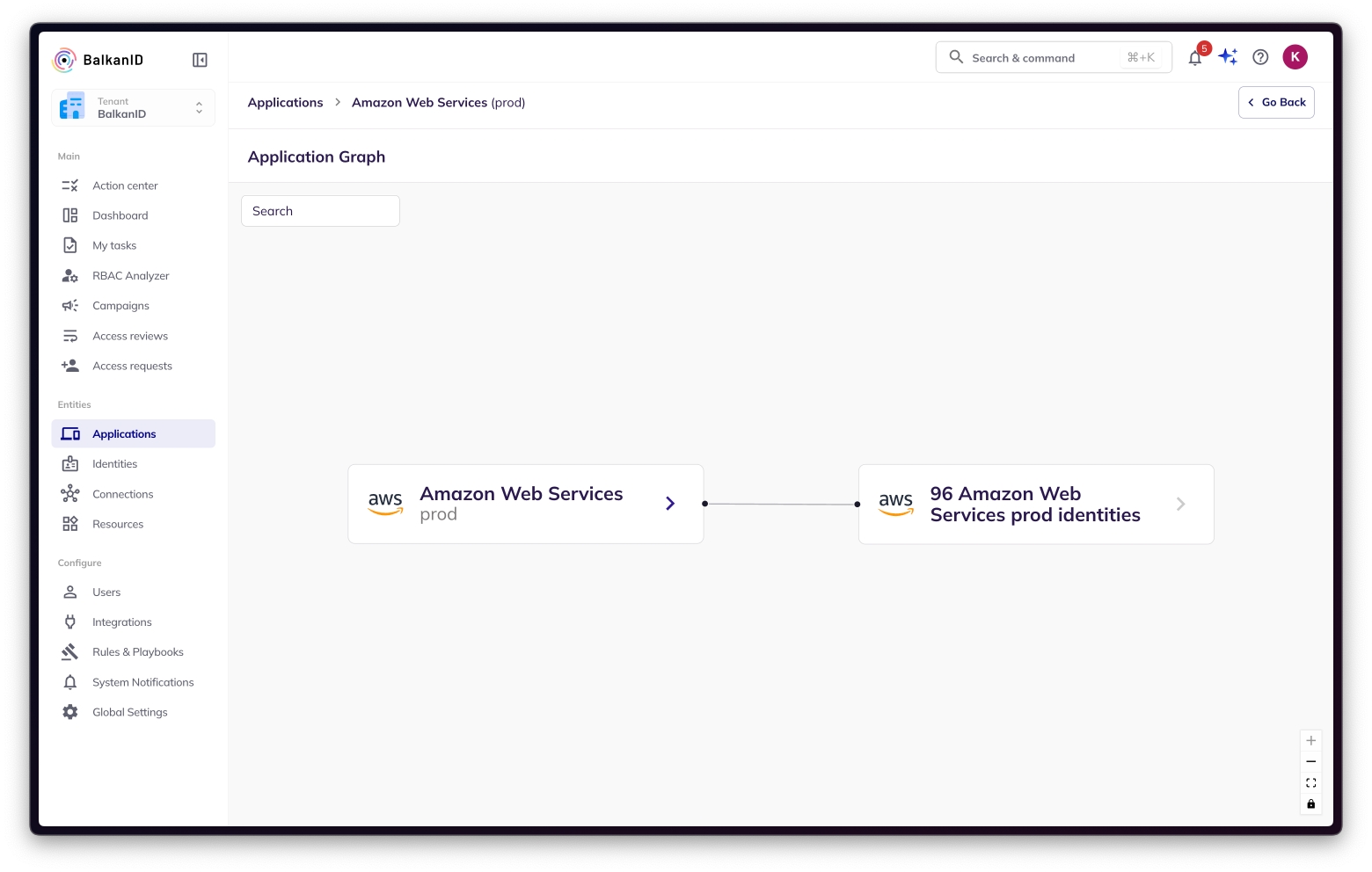This screenshot has width=1372, height=872.
Task: Click the Rules & Playbooks gavel icon
Action: [70, 652]
